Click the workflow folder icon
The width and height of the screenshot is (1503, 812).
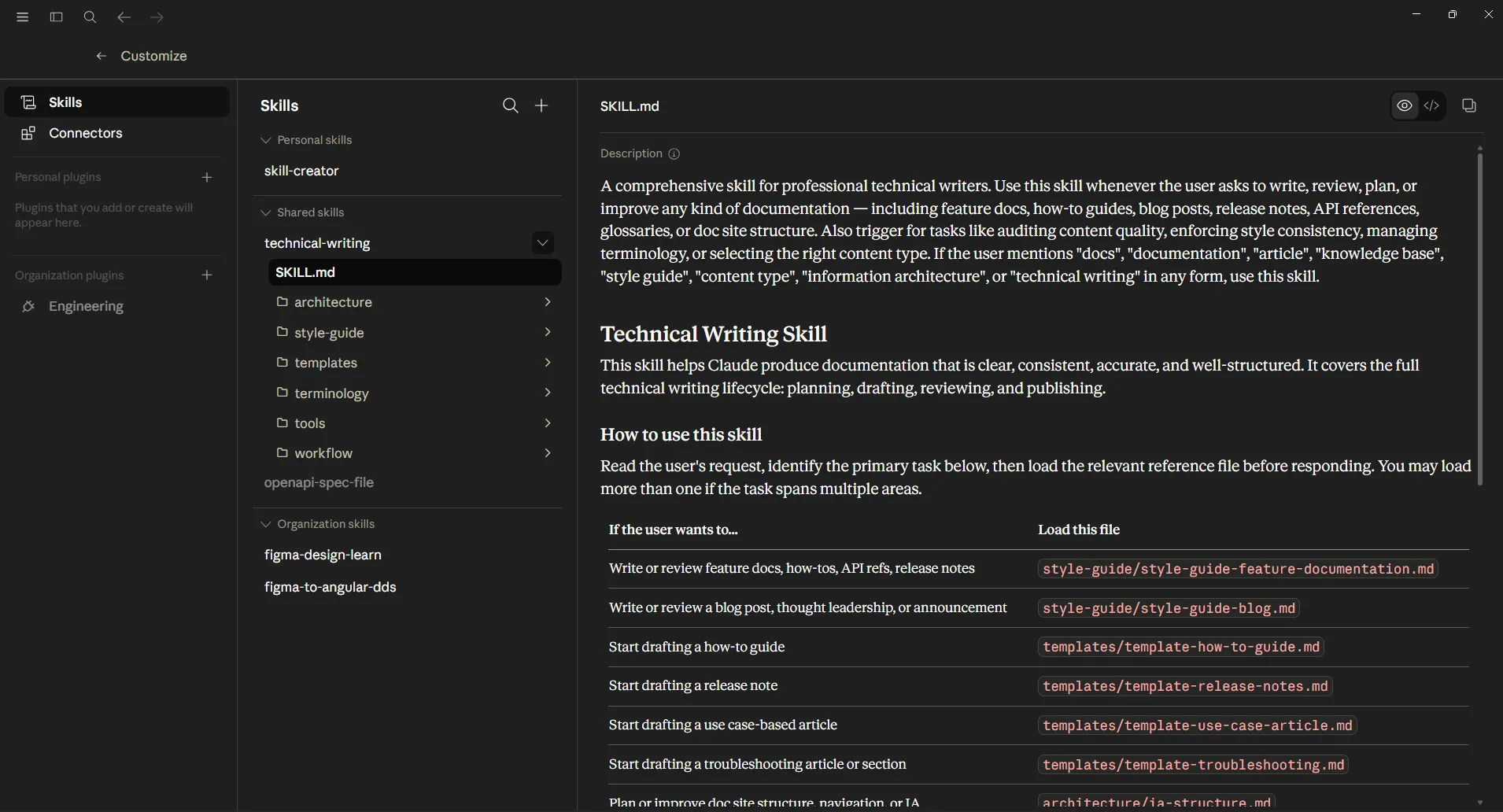tap(283, 452)
